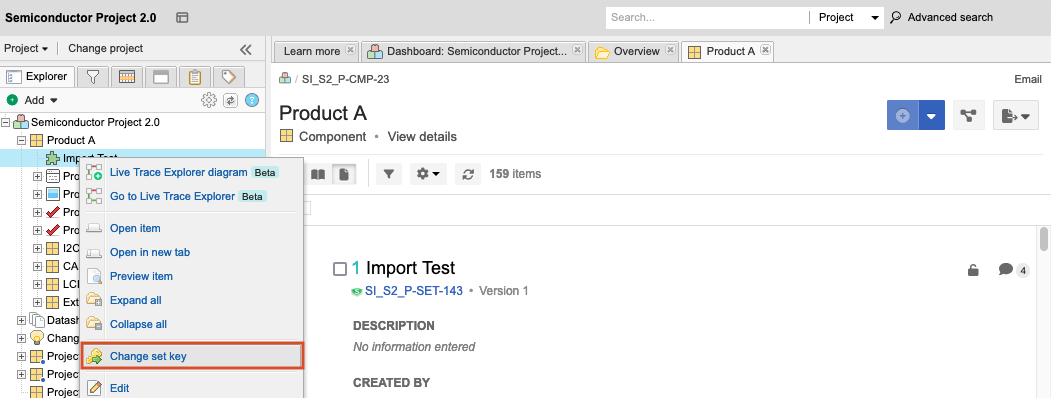
Task: Close the Learn more tab
Action: [350, 50]
